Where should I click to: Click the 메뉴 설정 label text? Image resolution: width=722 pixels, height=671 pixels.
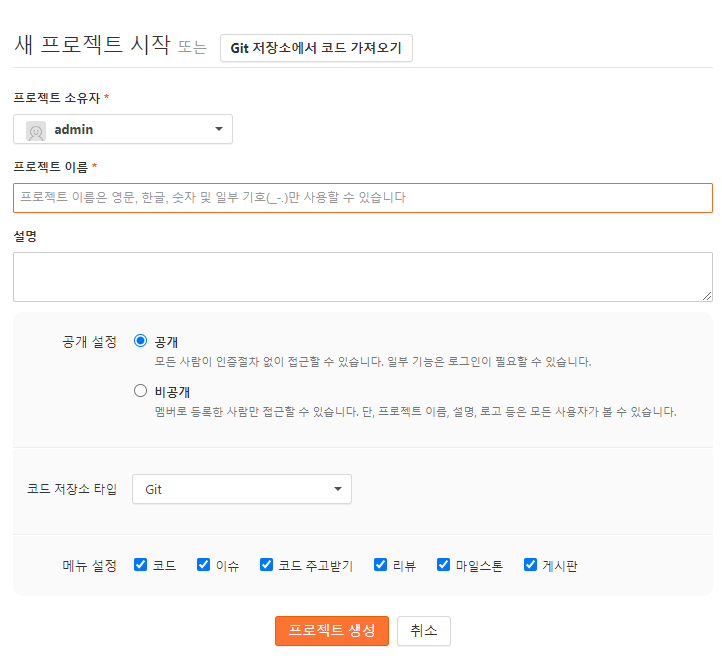pyautogui.click(x=89, y=566)
